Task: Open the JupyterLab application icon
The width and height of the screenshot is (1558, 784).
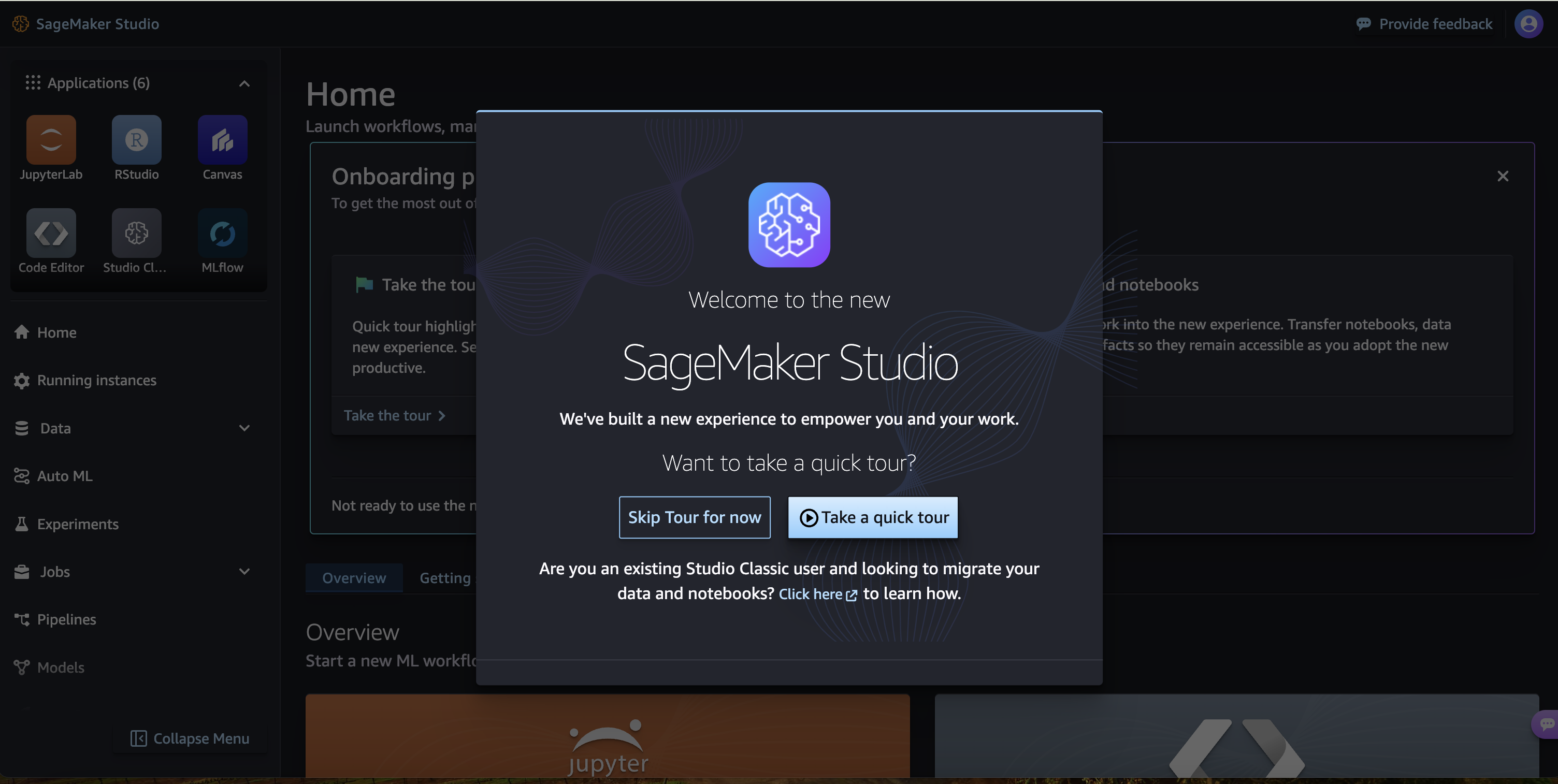Action: (51, 140)
